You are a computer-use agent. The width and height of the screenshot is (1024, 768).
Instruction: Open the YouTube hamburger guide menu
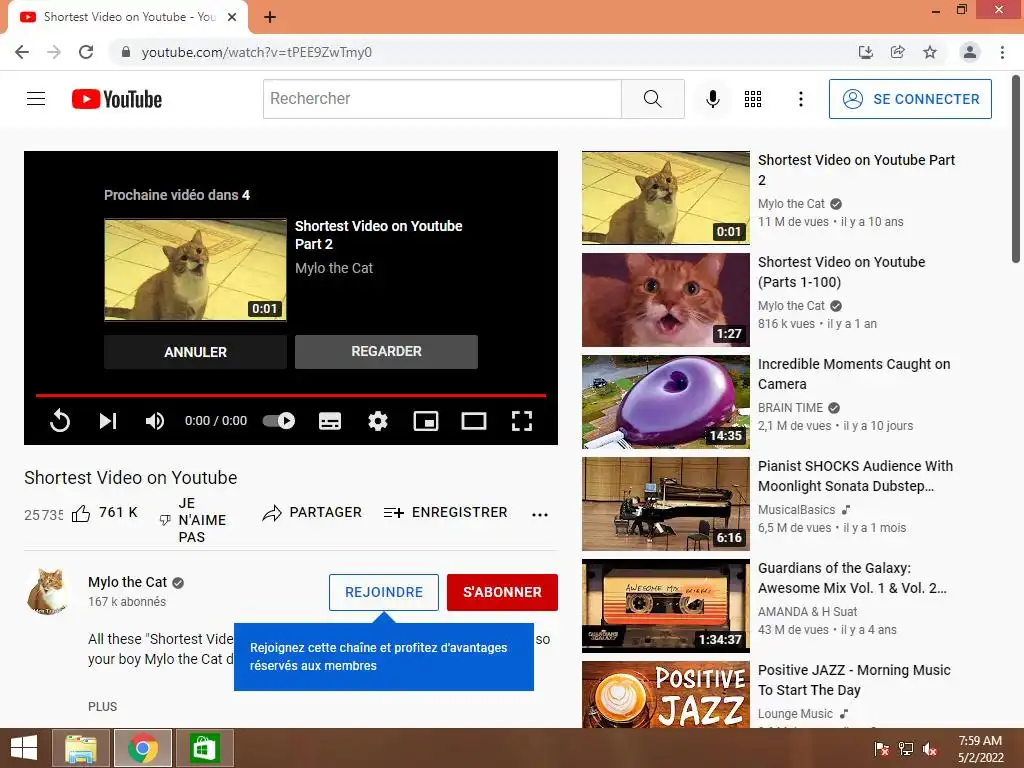pos(36,99)
